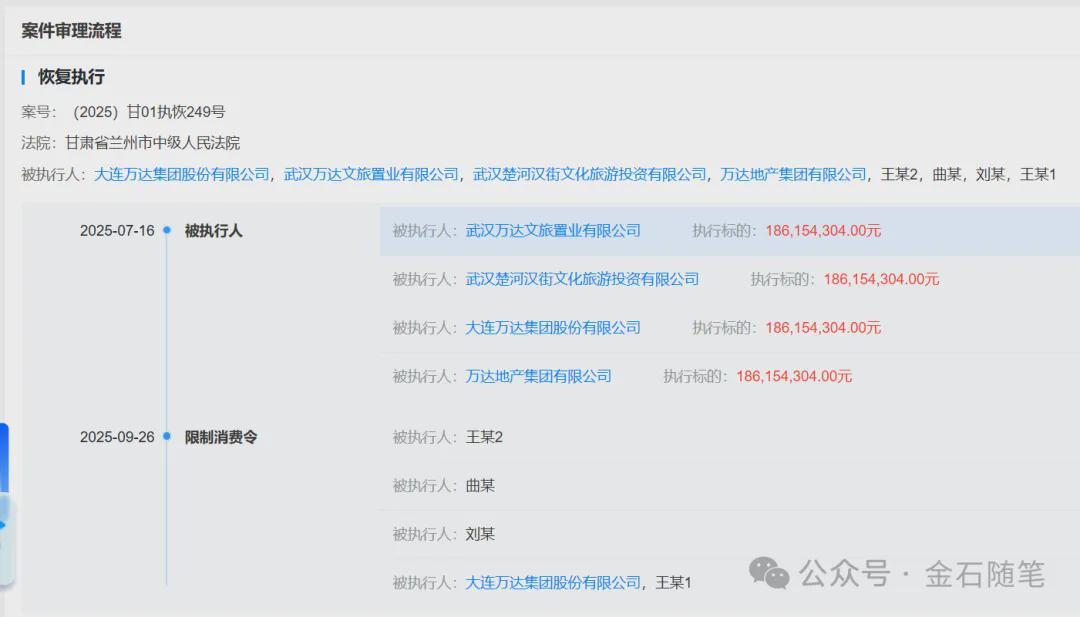Image resolution: width=1080 pixels, height=617 pixels.
Task: Click the amount in the timeline 大连万达集团 row
Action: click(823, 328)
